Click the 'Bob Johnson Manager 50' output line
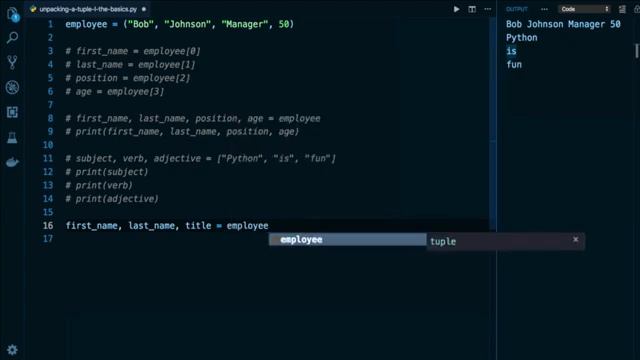The width and height of the screenshot is (640, 360). click(x=563, y=24)
